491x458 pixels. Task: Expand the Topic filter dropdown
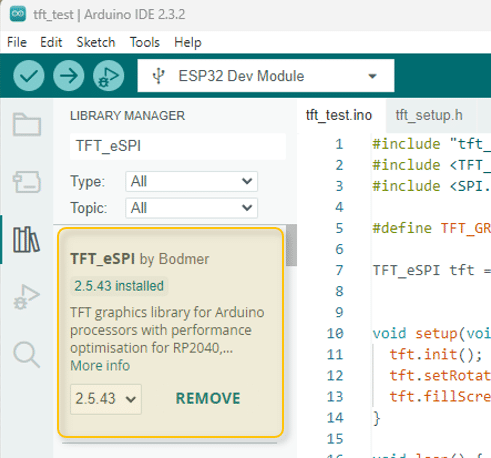[x=191, y=208]
